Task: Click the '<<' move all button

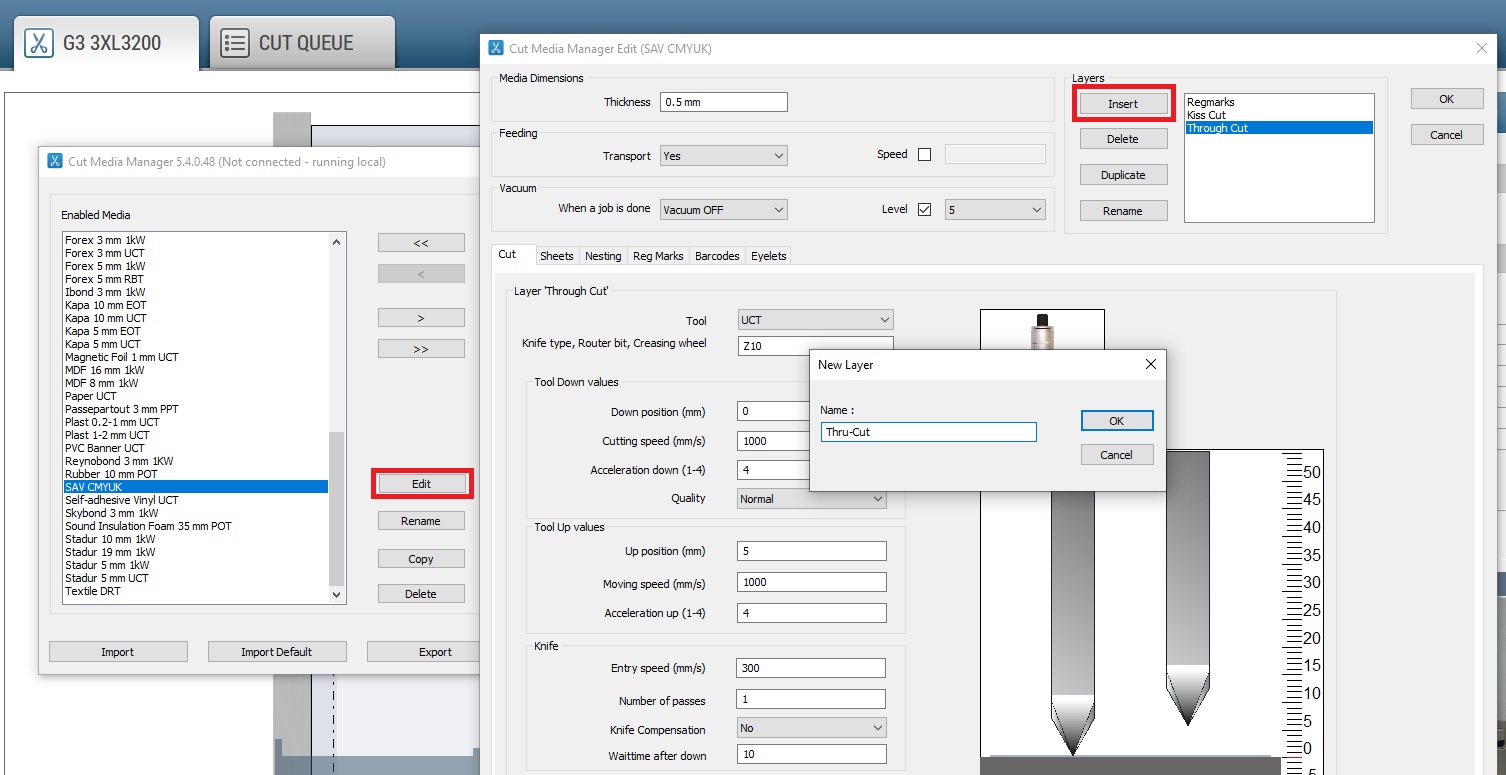Action: 421,243
